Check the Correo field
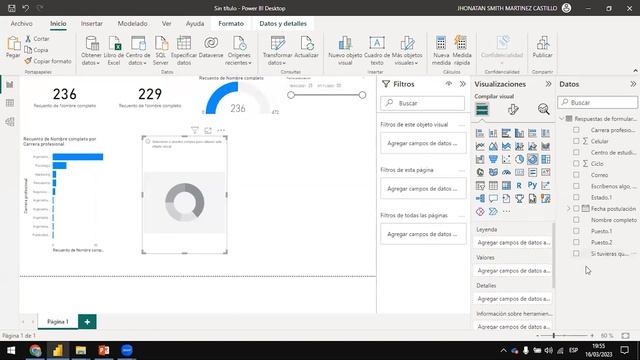Viewport: 640px width, 360px height. coord(576,175)
